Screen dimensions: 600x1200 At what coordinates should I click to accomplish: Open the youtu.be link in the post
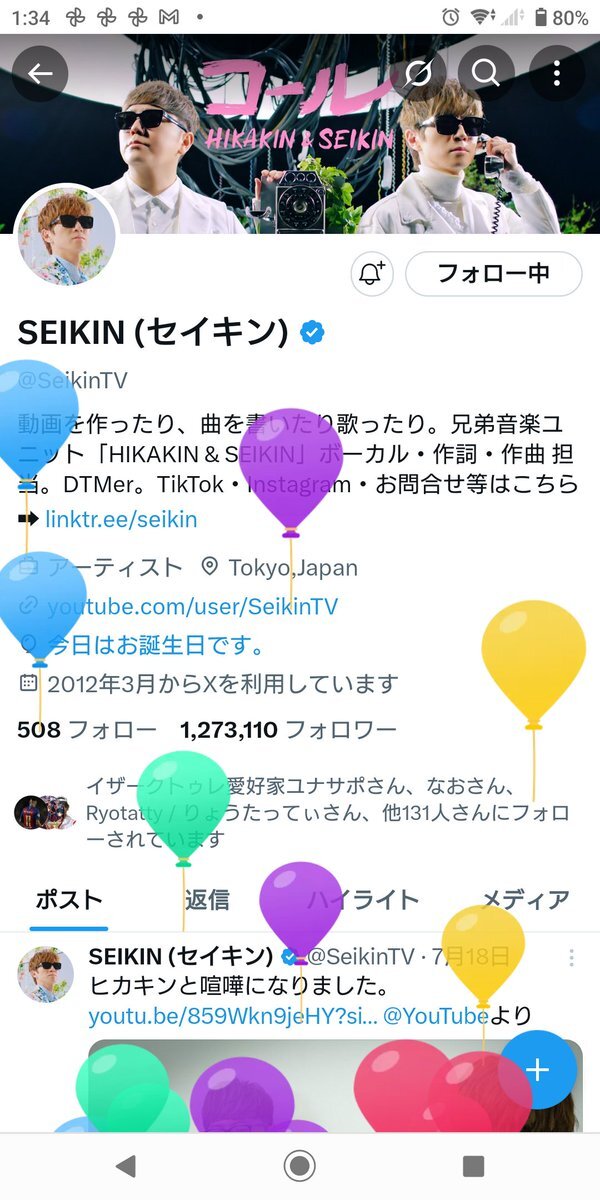coord(233,1016)
